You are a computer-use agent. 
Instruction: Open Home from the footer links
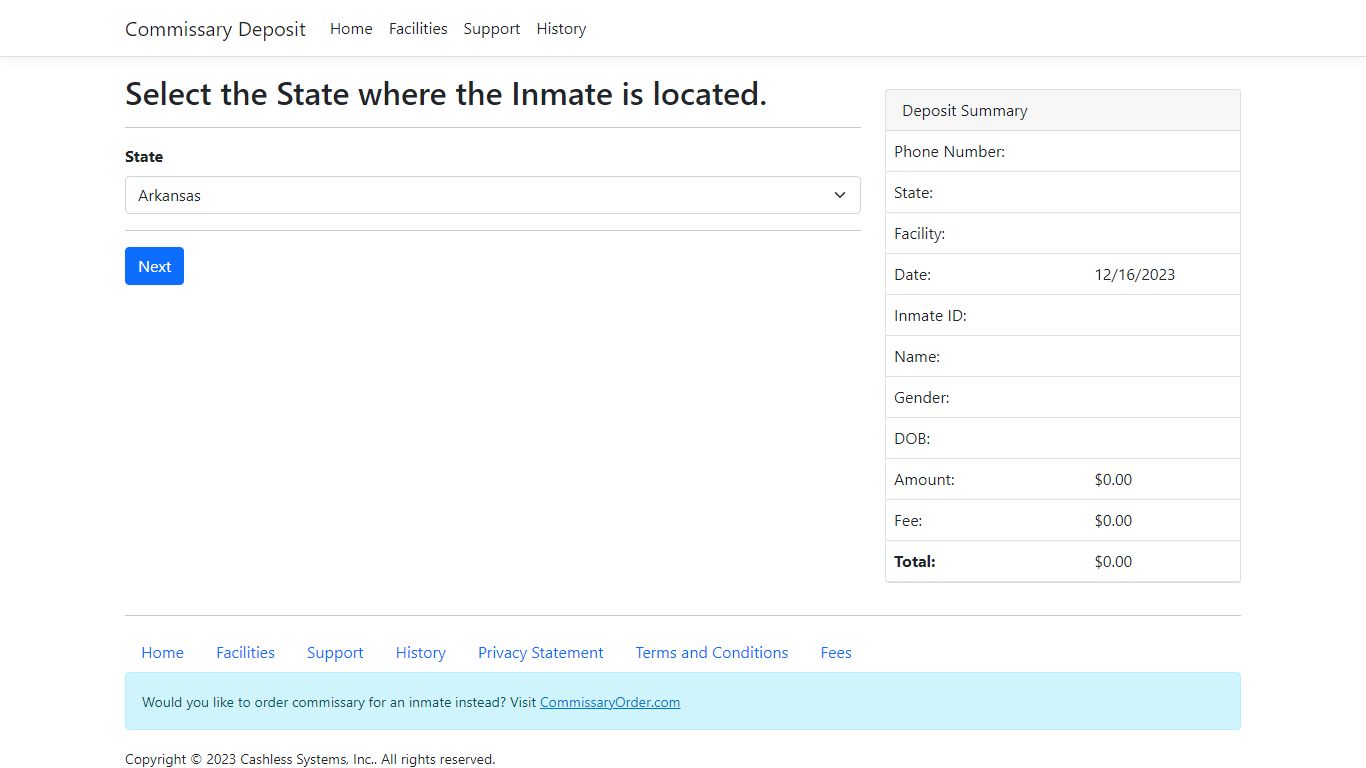pyautogui.click(x=162, y=652)
